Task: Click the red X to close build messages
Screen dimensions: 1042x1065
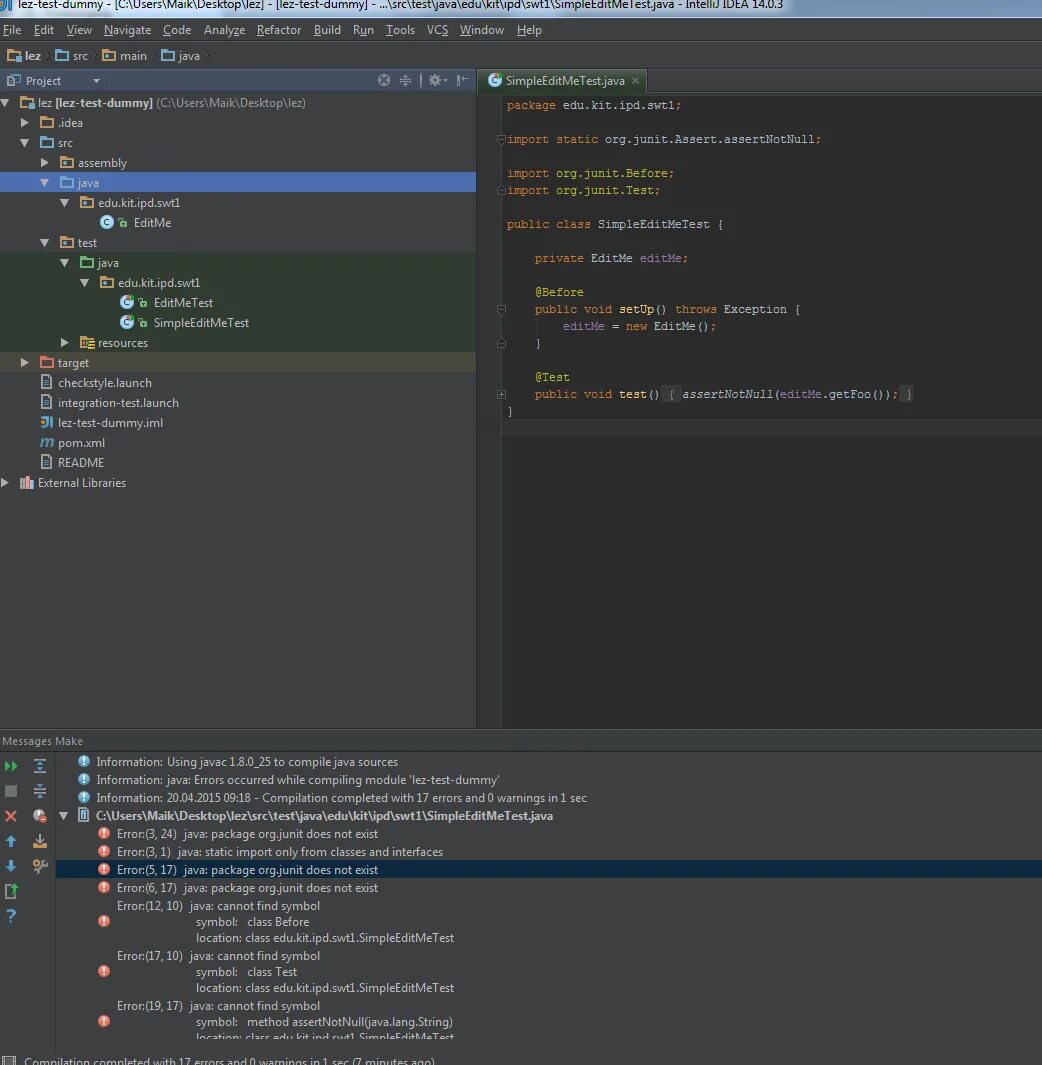Action: point(10,816)
